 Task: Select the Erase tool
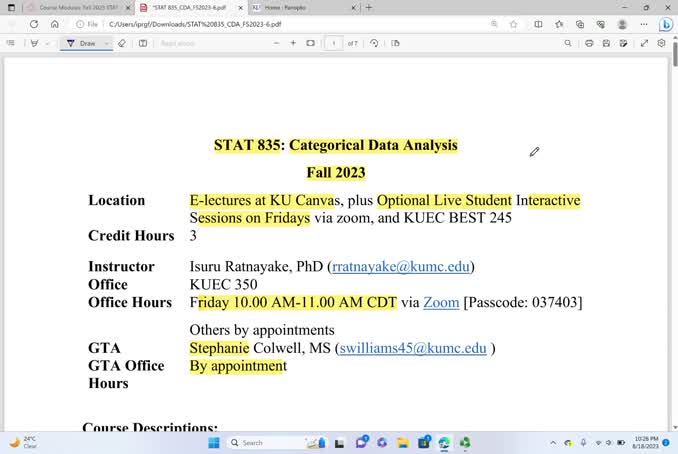tap(122, 43)
